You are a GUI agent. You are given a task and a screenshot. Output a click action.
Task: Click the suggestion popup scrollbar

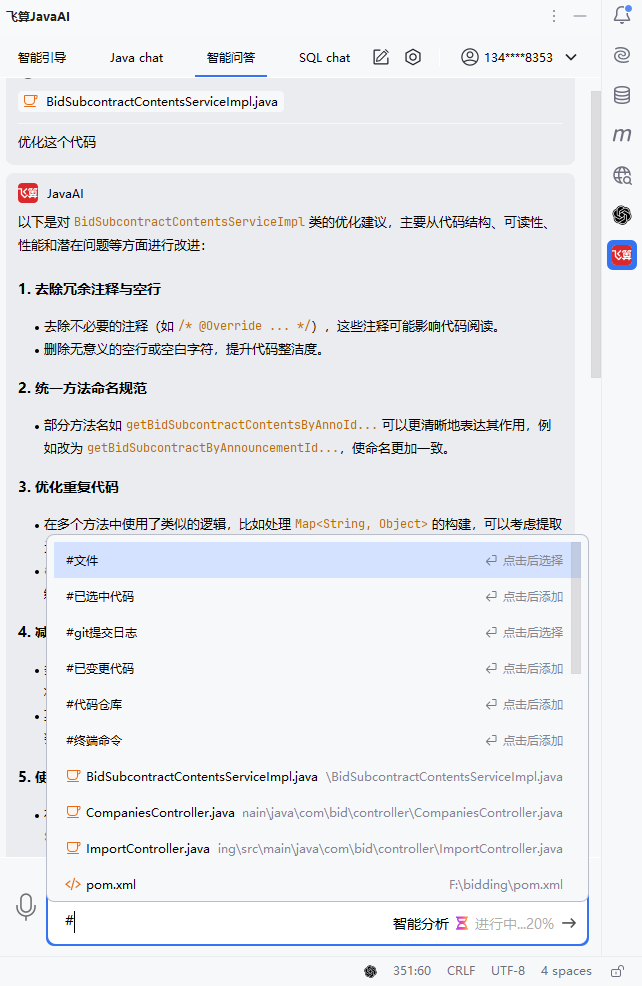[575, 607]
